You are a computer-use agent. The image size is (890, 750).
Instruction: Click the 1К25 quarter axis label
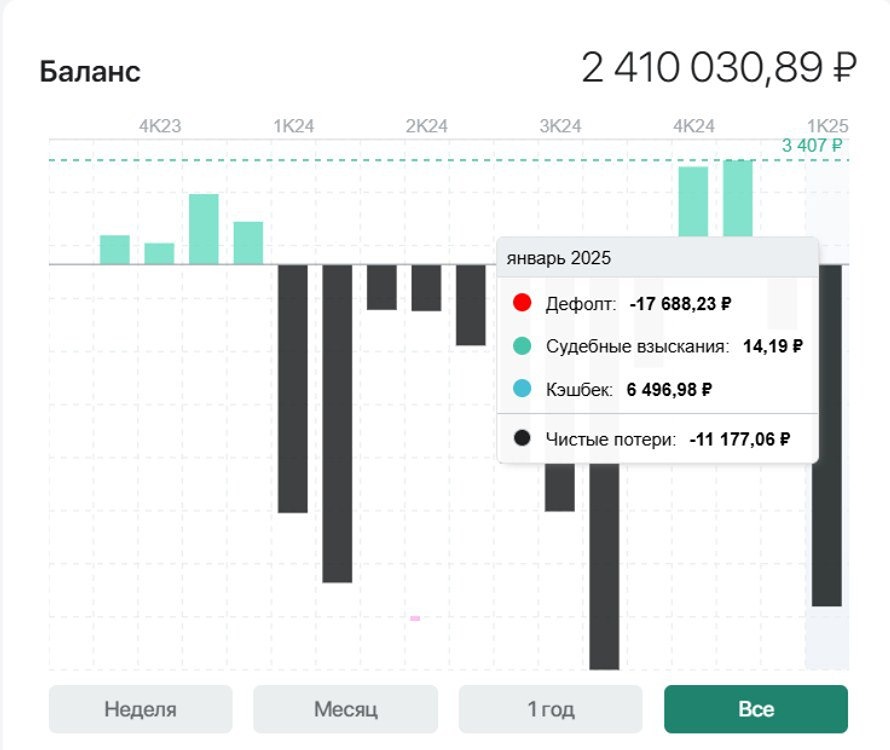click(827, 126)
